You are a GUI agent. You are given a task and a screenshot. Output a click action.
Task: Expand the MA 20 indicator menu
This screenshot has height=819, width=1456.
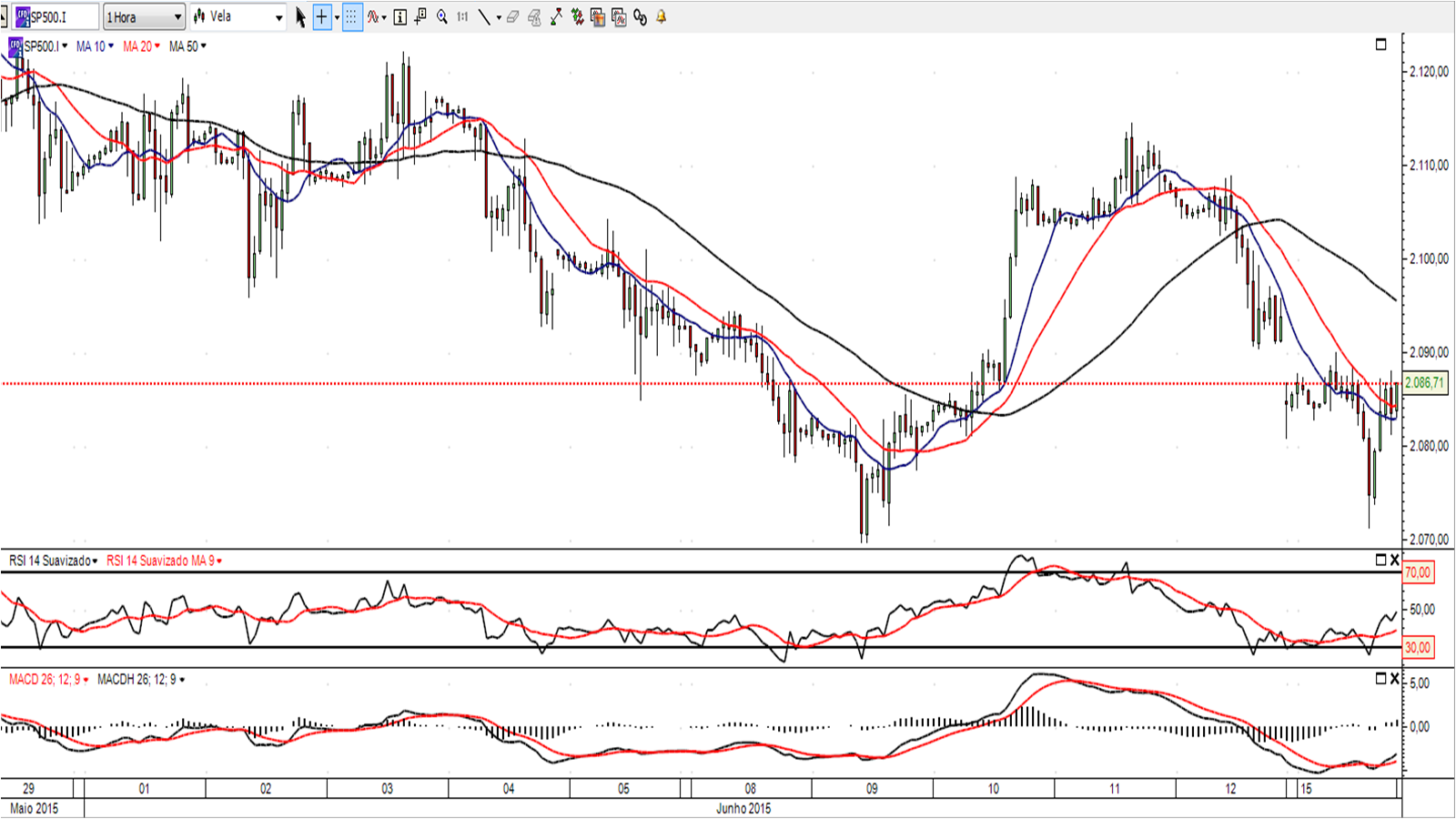tap(157, 46)
